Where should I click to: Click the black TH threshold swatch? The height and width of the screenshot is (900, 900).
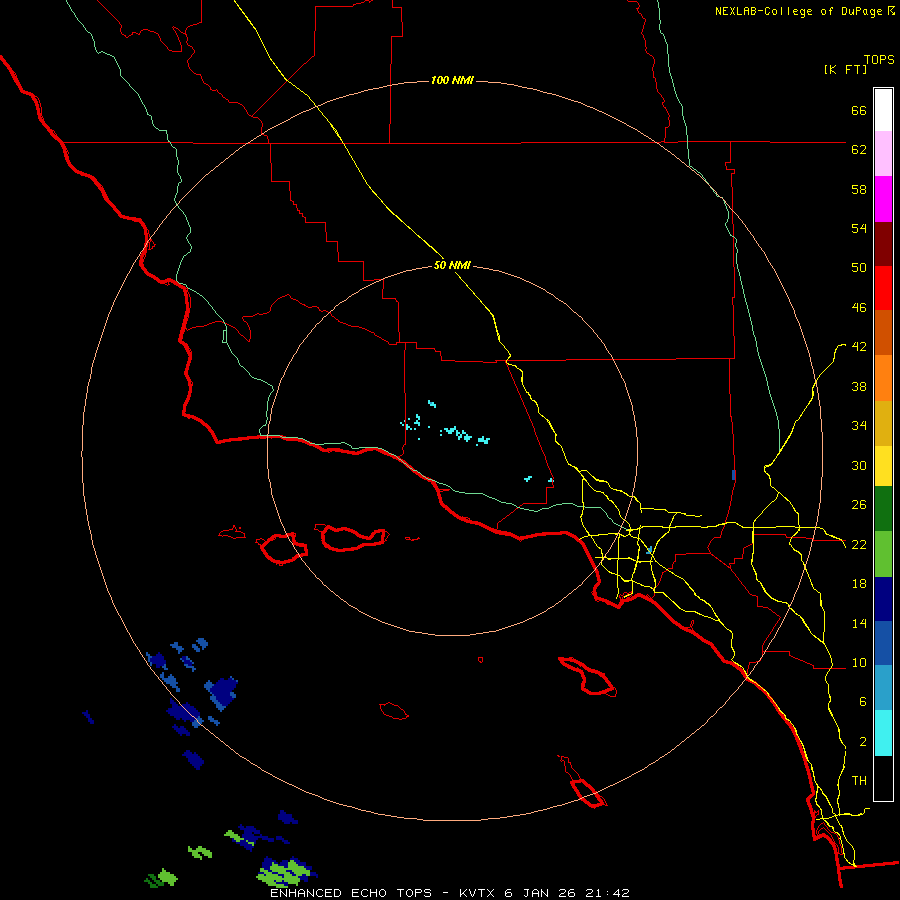coord(883,778)
